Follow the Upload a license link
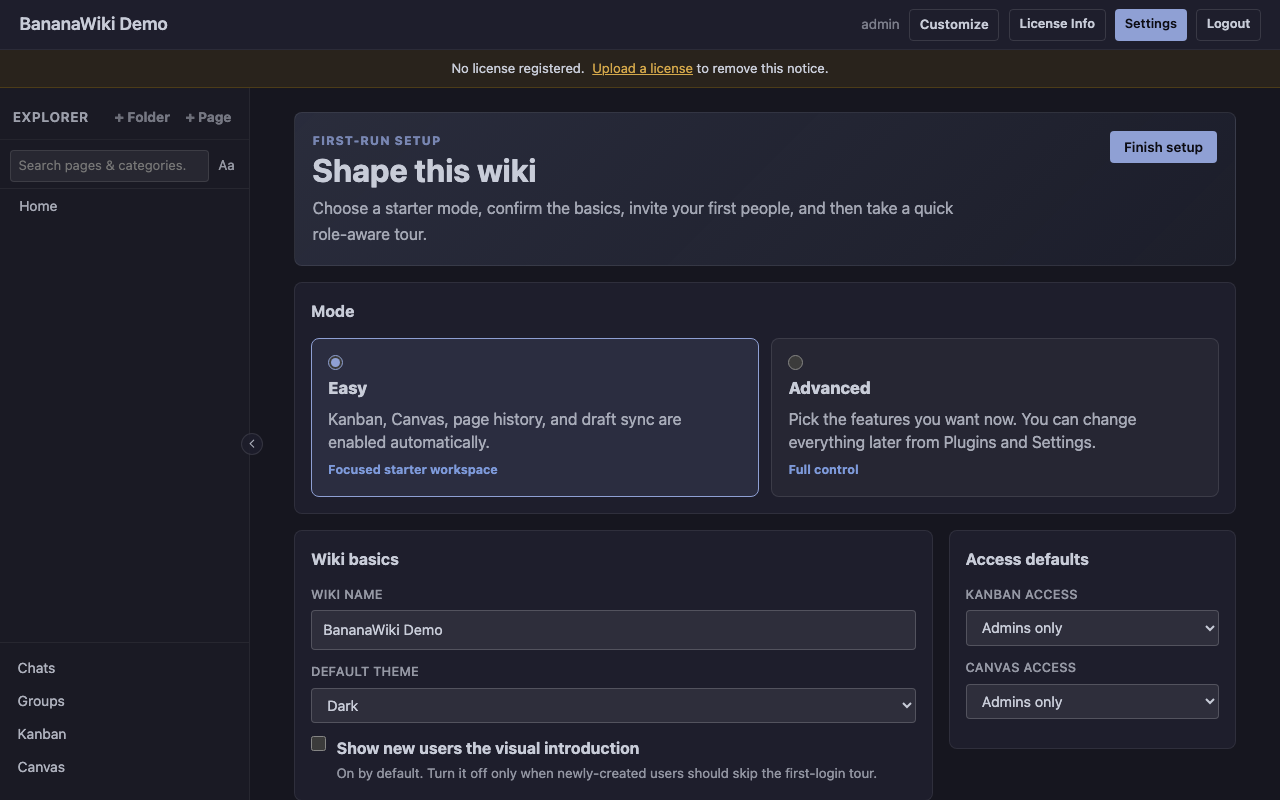 (x=642, y=69)
